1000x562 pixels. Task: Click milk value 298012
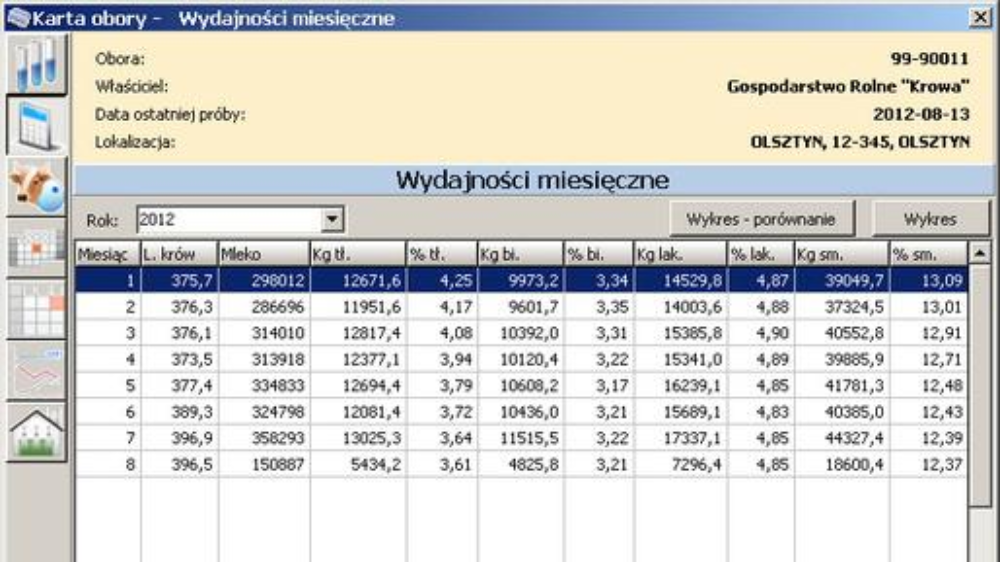coord(264,281)
